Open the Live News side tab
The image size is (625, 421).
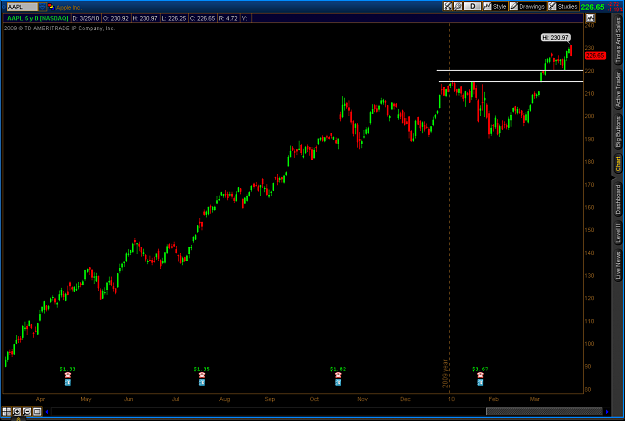coord(618,265)
